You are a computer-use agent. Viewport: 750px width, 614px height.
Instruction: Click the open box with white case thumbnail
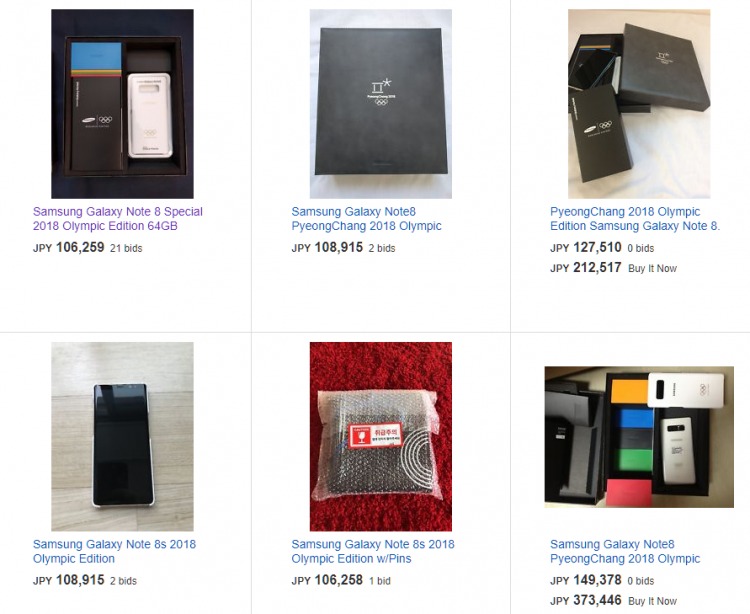tap(122, 104)
